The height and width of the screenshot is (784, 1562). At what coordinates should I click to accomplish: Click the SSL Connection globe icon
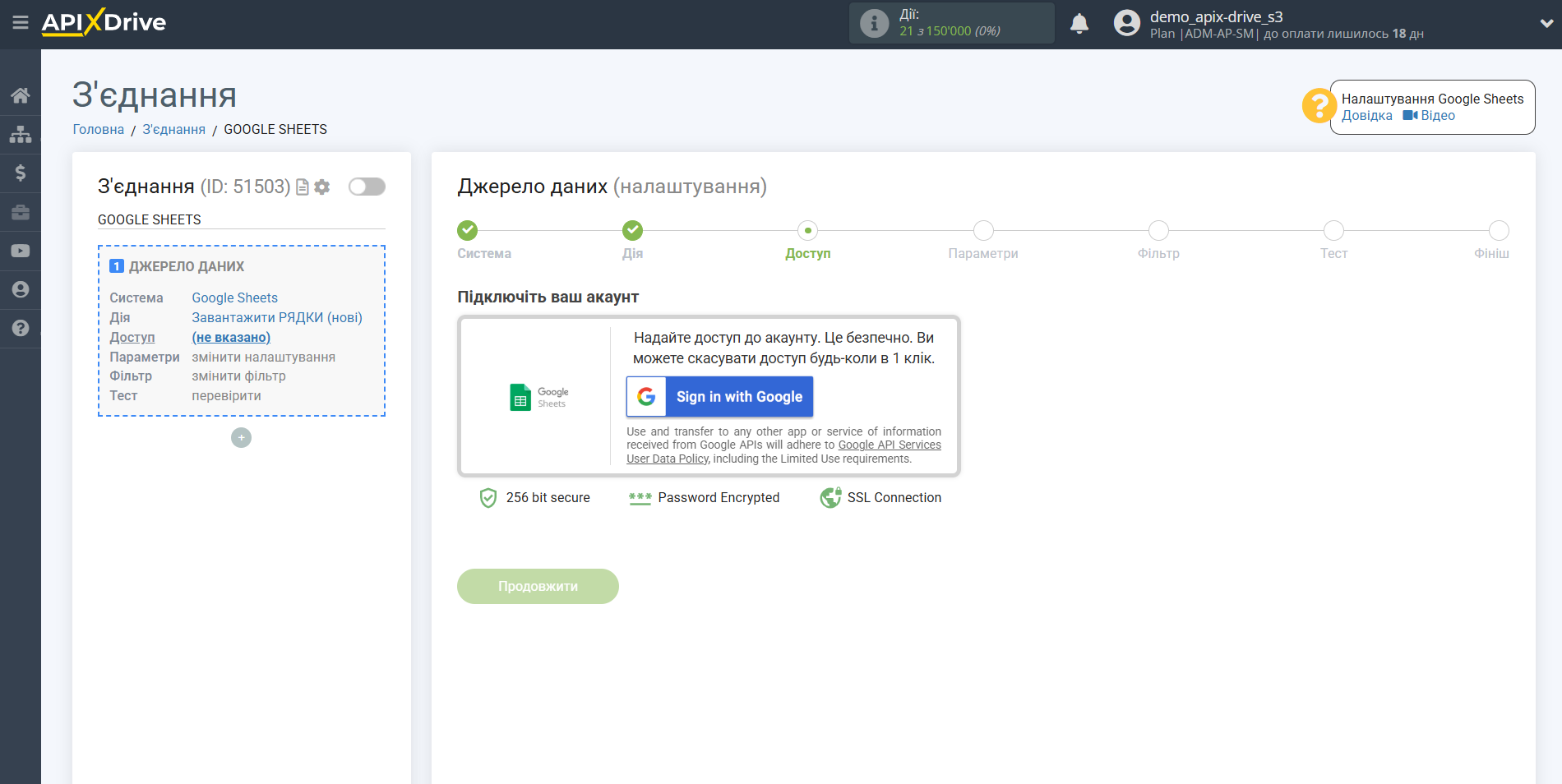(831, 498)
